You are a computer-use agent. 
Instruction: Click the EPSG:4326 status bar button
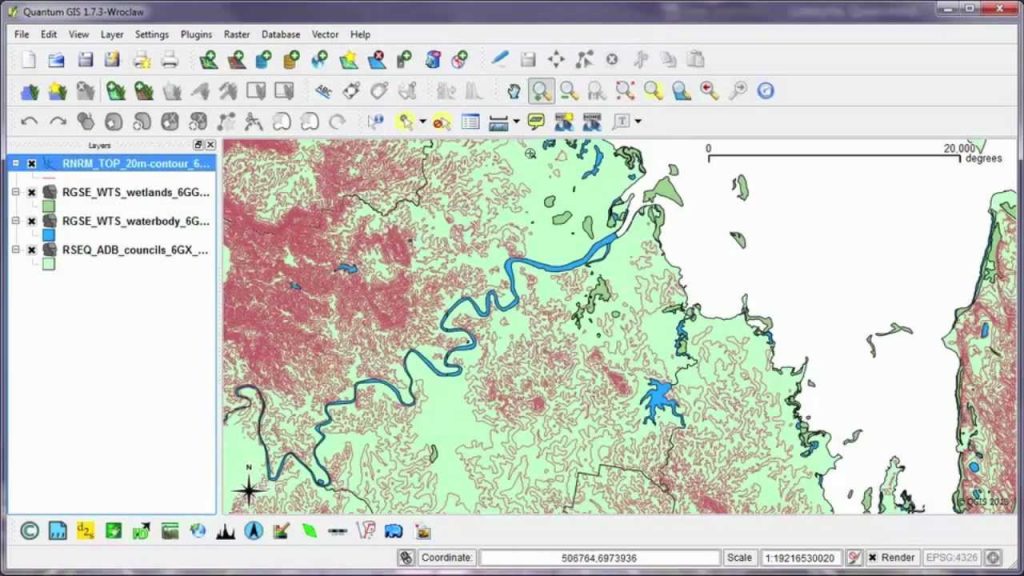point(950,557)
